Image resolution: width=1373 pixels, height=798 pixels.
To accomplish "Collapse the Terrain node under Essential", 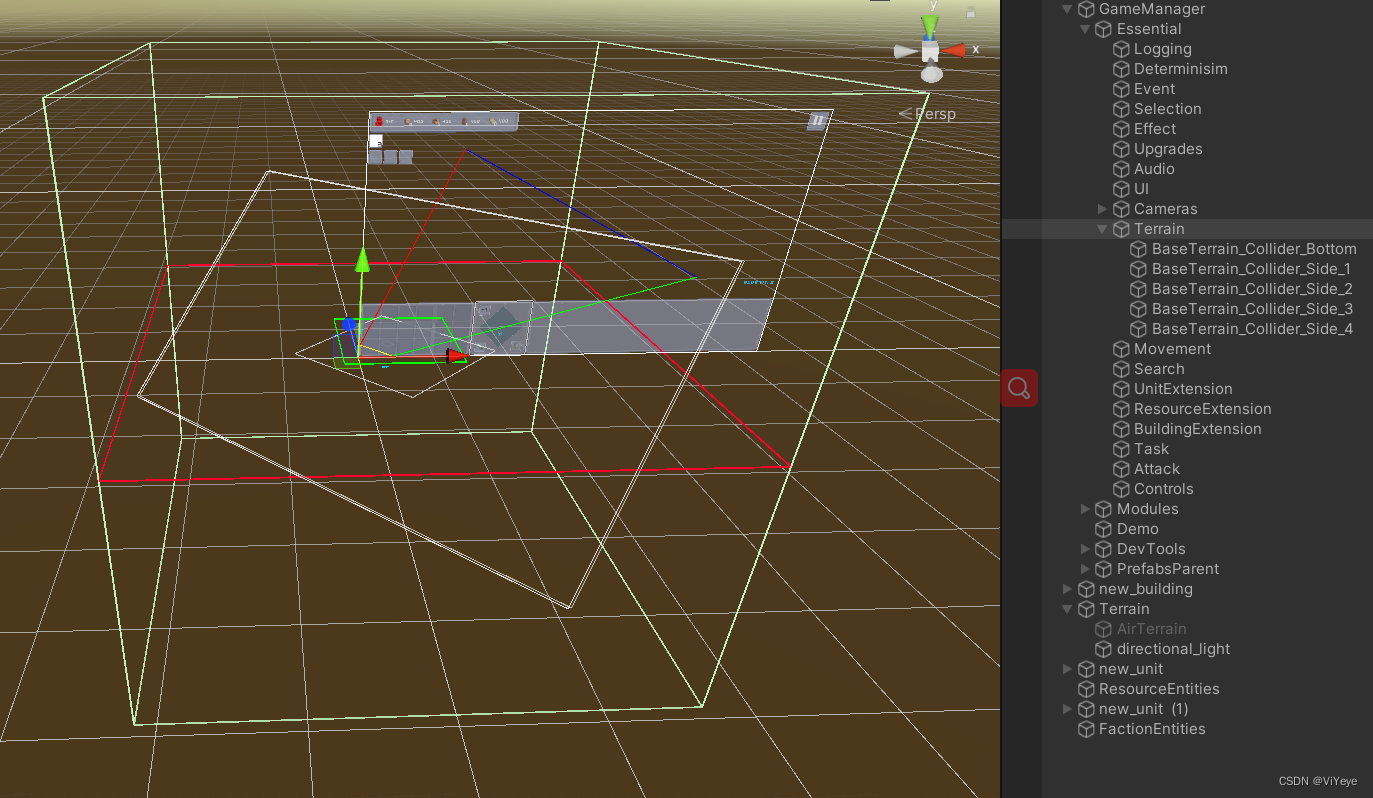I will tap(1102, 228).
